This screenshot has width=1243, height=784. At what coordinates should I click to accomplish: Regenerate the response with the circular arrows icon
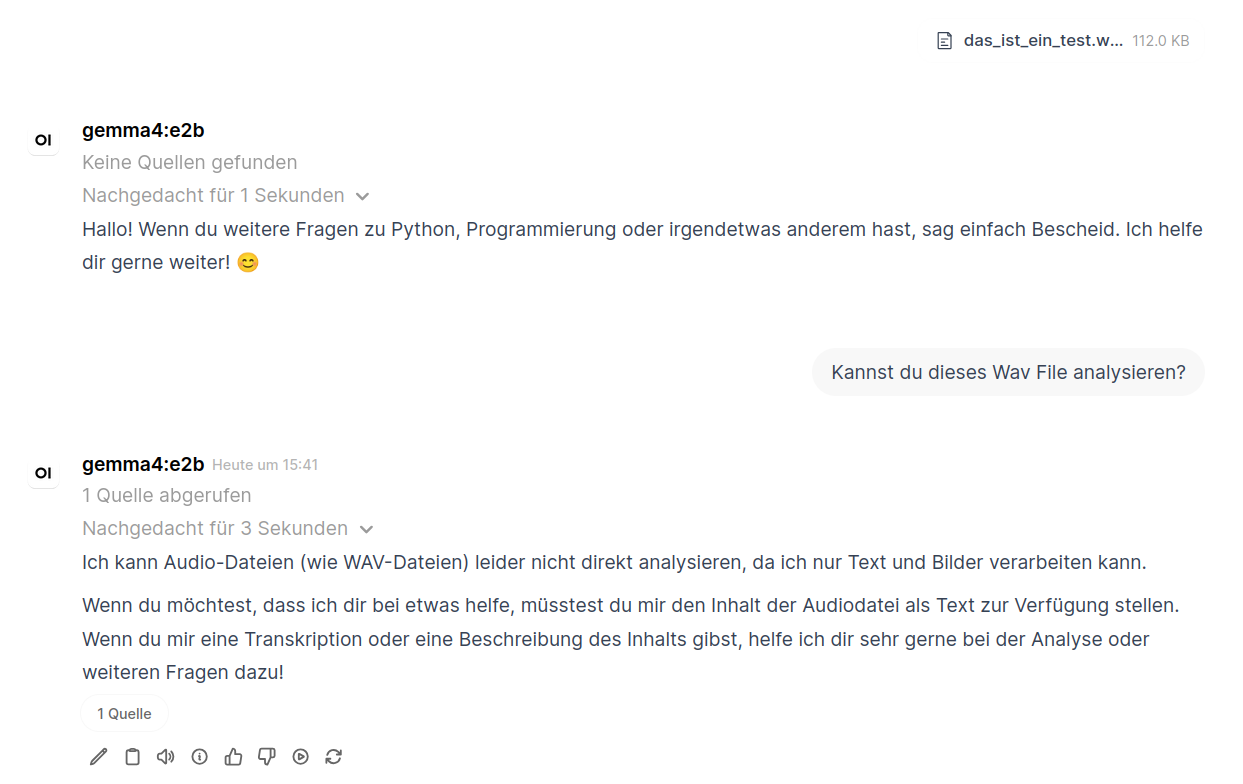tap(334, 757)
